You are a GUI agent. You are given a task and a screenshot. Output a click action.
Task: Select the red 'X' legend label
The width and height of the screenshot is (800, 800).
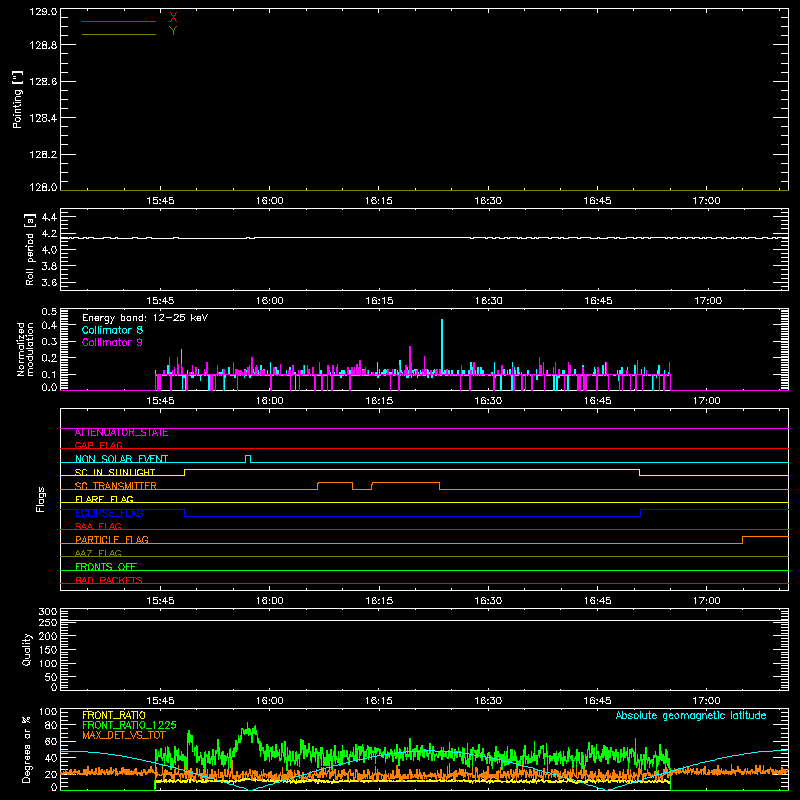[173, 18]
